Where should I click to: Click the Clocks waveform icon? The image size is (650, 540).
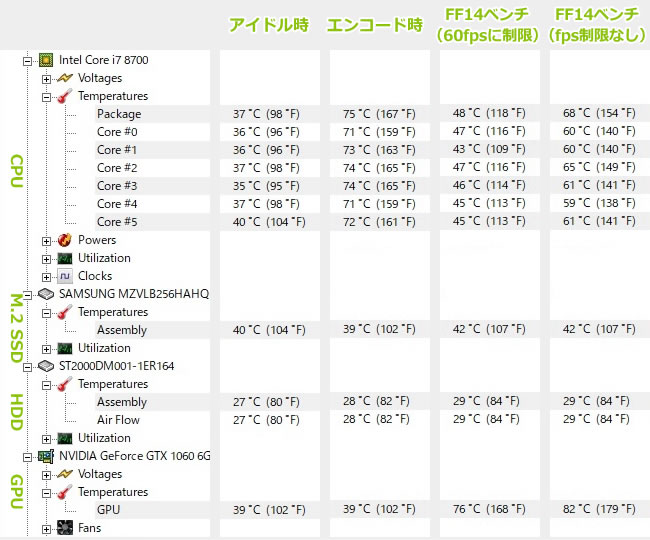click(65, 276)
